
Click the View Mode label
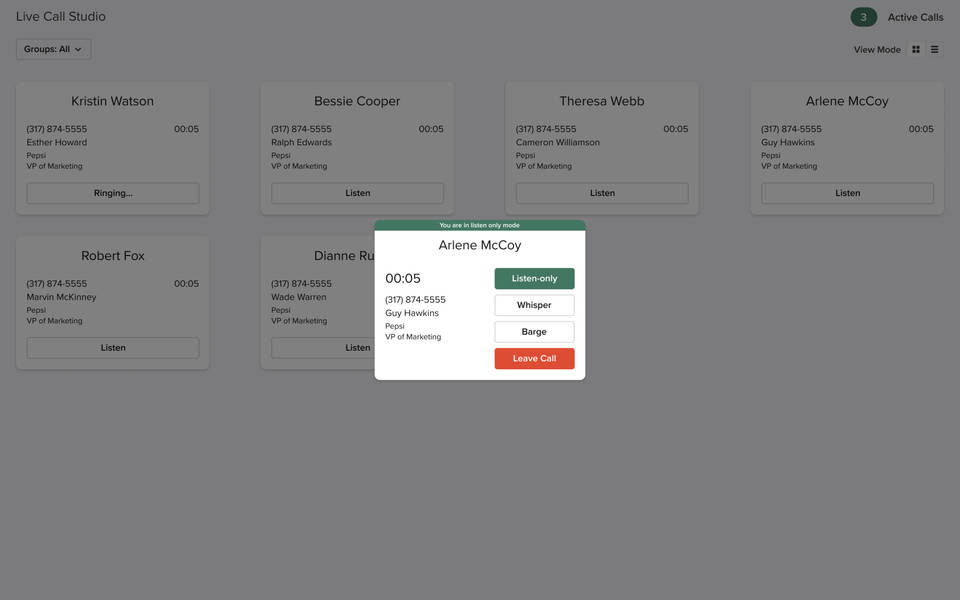[877, 49]
